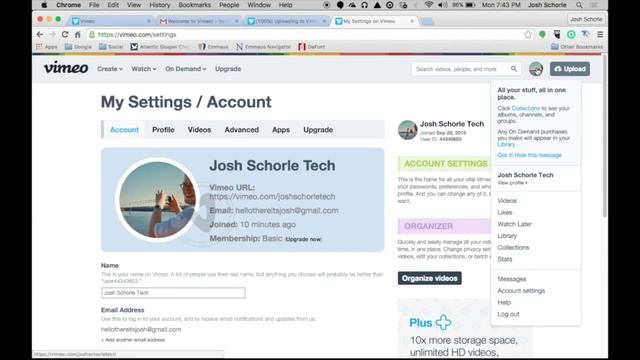Open the Google bookmarks folder
Screen dimensions: 640x360
(78, 47)
